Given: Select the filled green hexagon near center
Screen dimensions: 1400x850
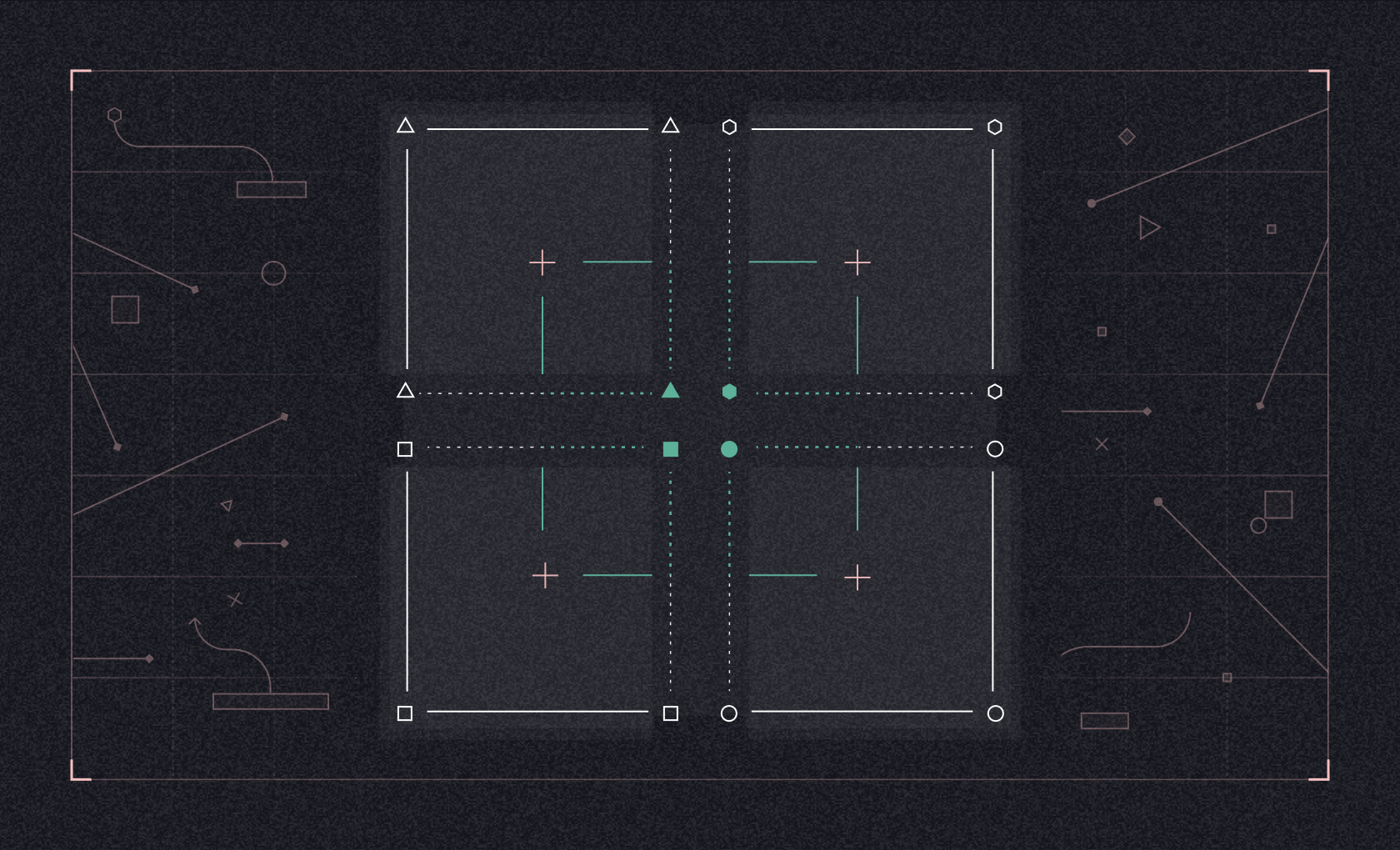Looking at the screenshot, I should pyautogui.click(x=729, y=390).
